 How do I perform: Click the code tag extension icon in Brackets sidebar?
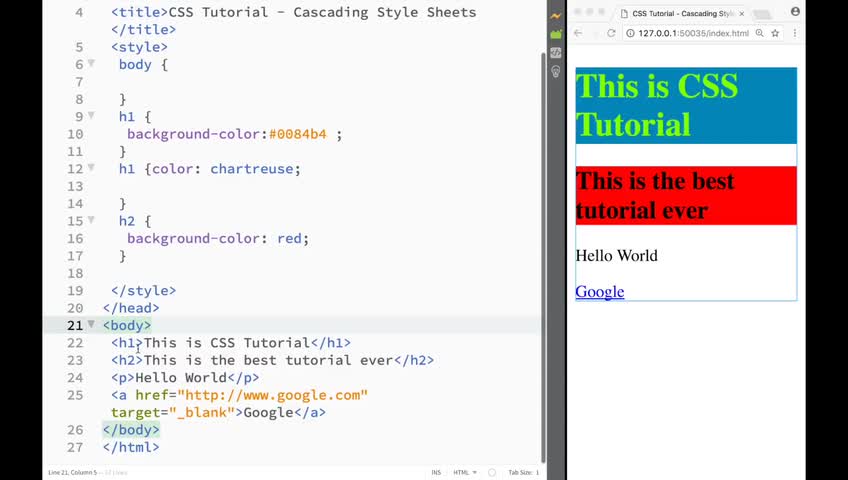coord(555,52)
